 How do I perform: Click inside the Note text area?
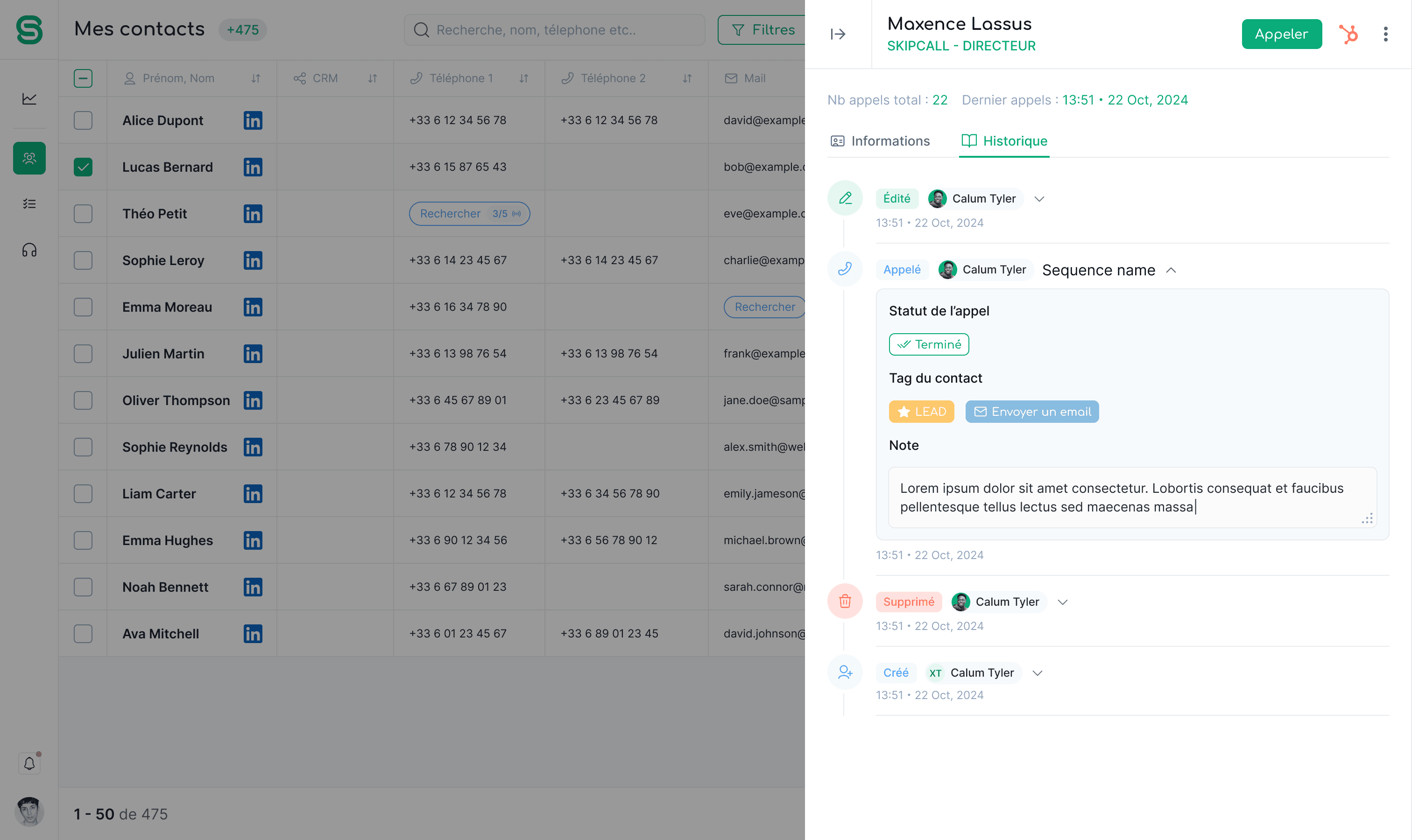1132,497
